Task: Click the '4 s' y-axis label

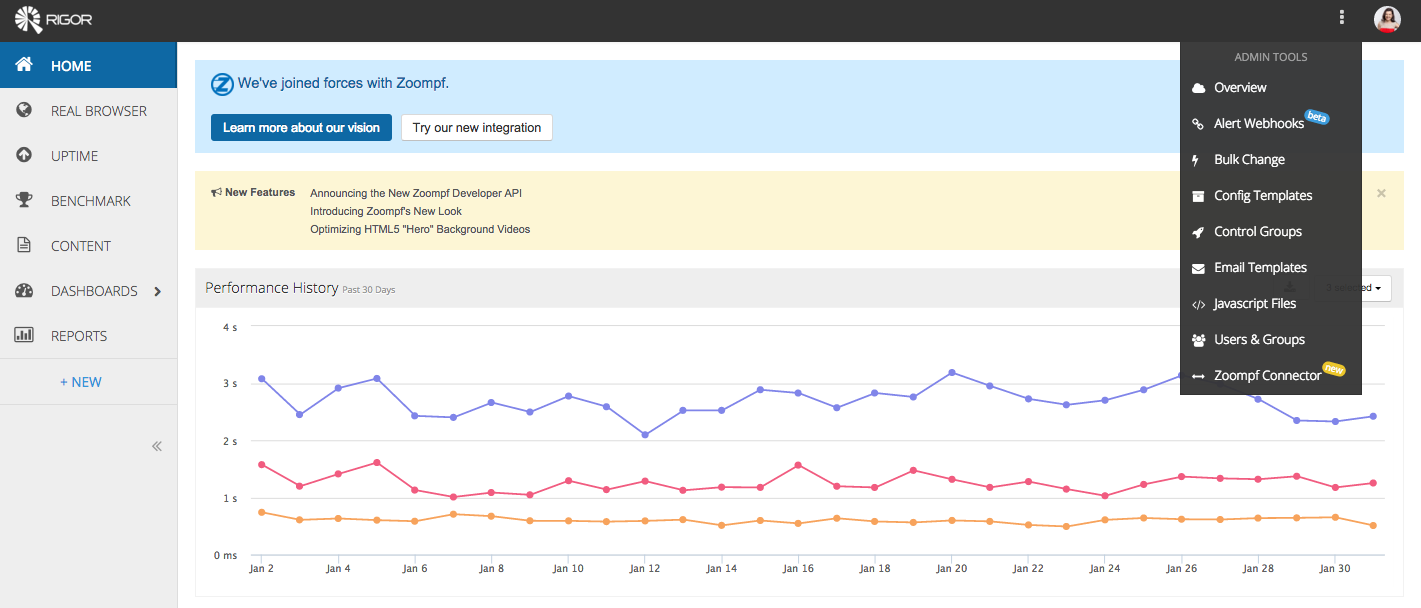Action: 230,327
